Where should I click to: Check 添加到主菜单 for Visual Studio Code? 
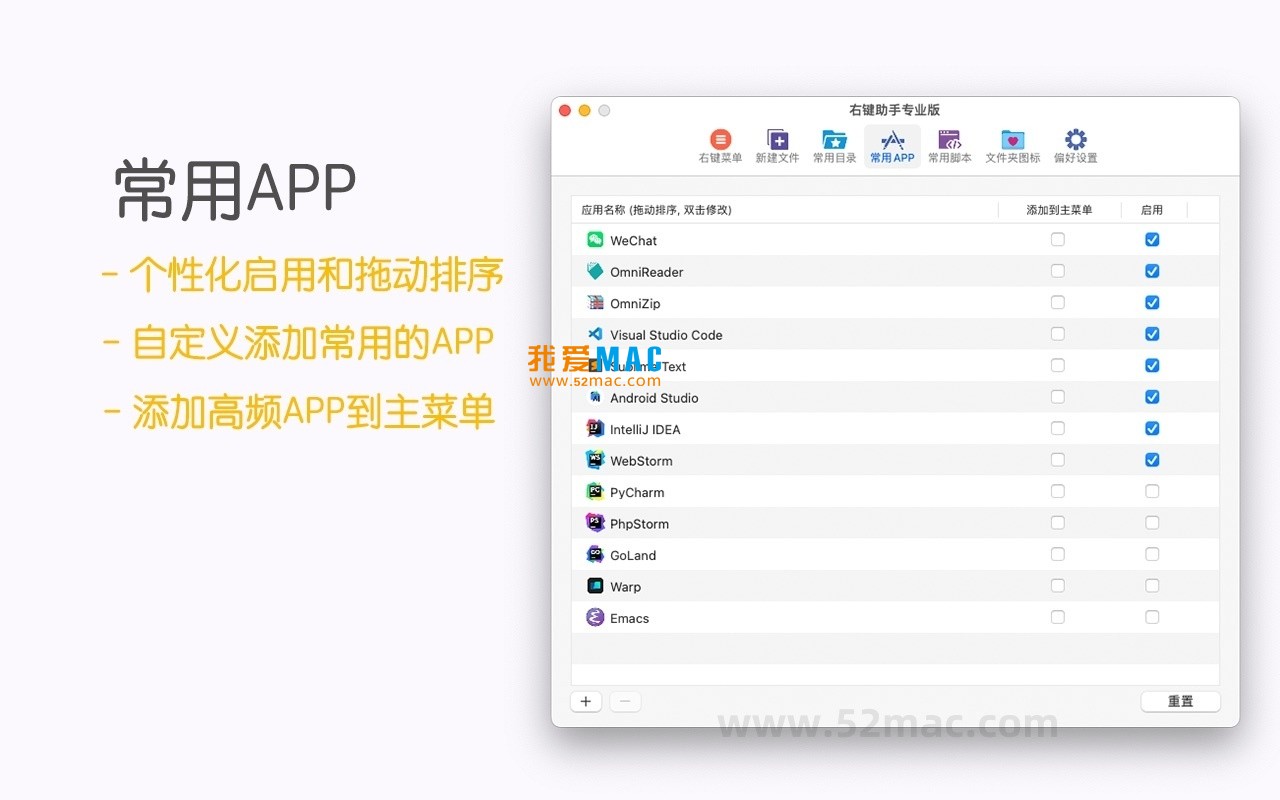click(1058, 334)
